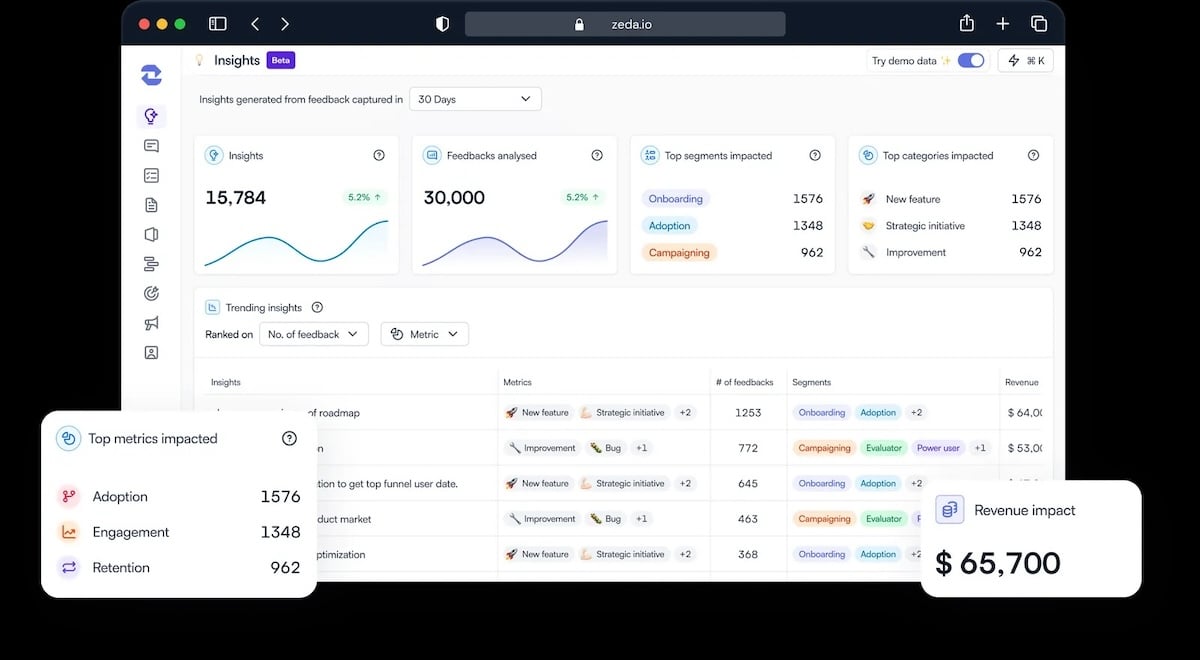This screenshot has width=1200, height=660.
Task: Click help icon on Top metrics impacted popup
Action: click(289, 438)
